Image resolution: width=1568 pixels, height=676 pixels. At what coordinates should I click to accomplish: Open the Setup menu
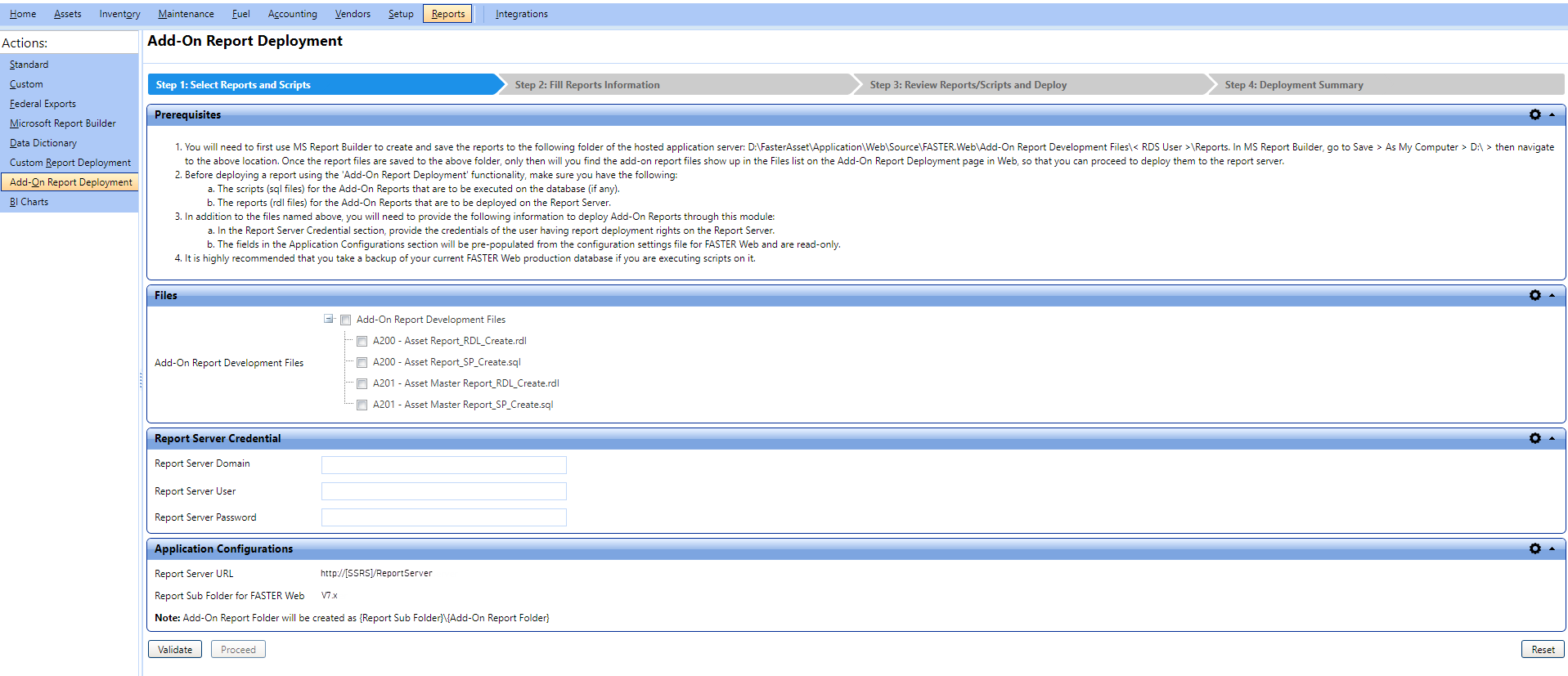(401, 14)
